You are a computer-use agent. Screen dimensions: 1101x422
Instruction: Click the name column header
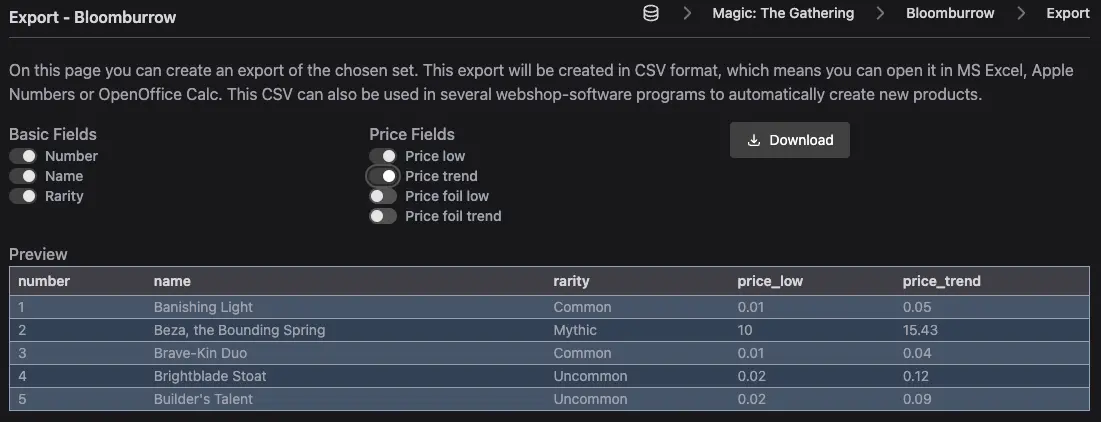(172, 282)
